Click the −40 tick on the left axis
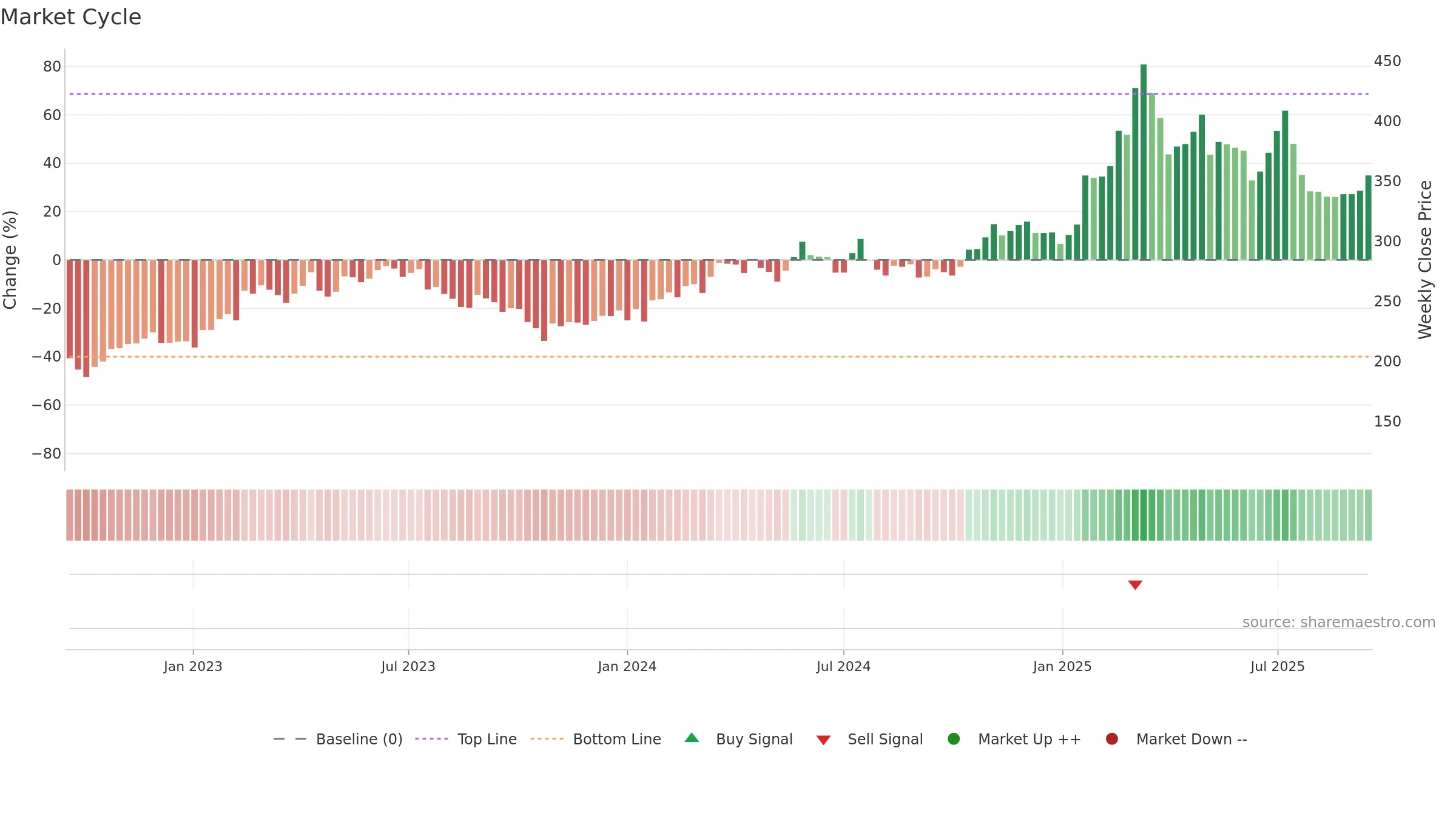Image resolution: width=1456 pixels, height=819 pixels. click(x=47, y=357)
